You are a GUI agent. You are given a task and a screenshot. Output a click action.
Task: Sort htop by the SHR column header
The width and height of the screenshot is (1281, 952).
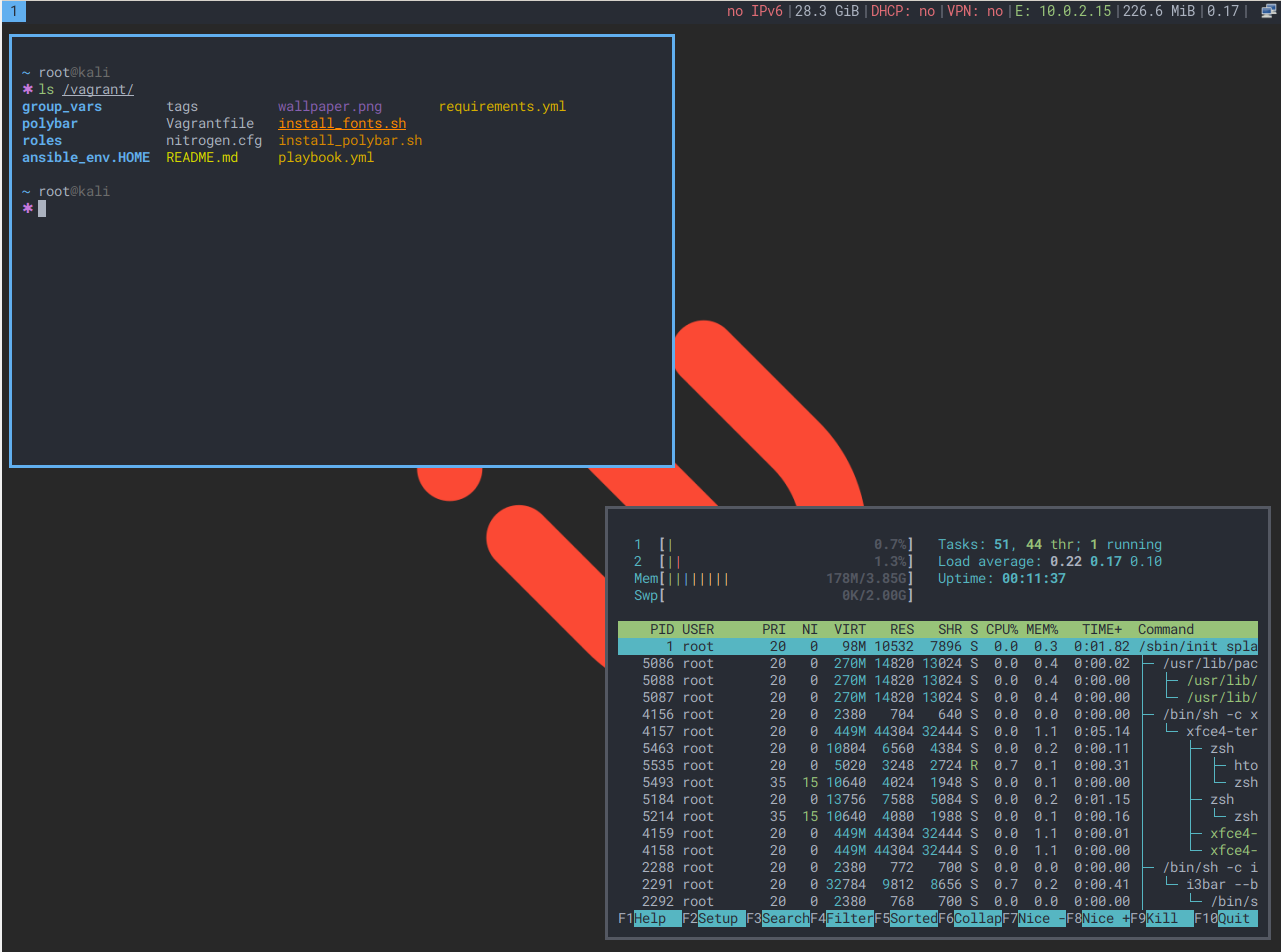[950, 629]
